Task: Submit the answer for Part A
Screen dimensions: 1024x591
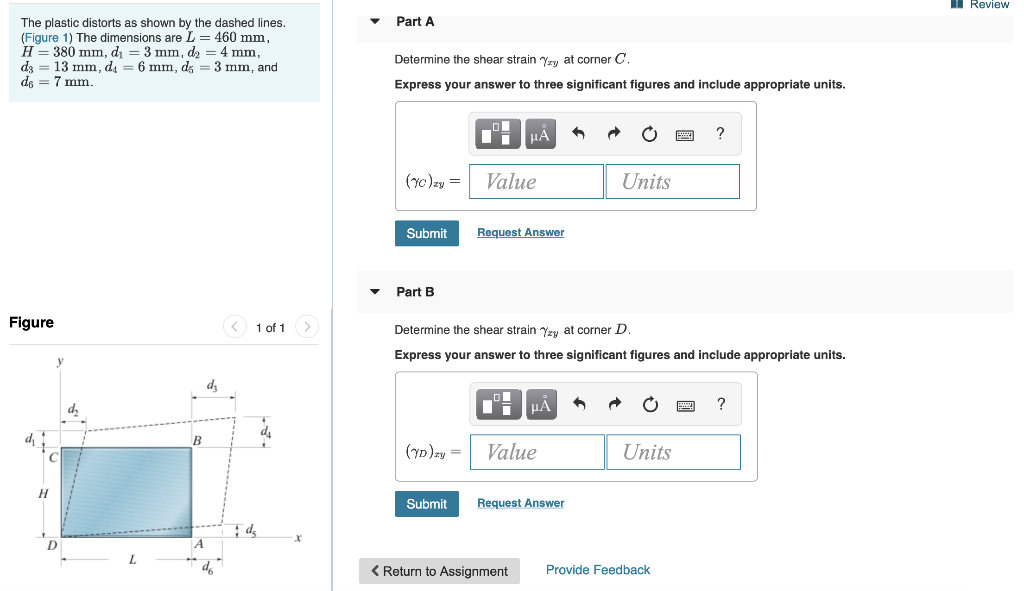Action: (x=427, y=233)
